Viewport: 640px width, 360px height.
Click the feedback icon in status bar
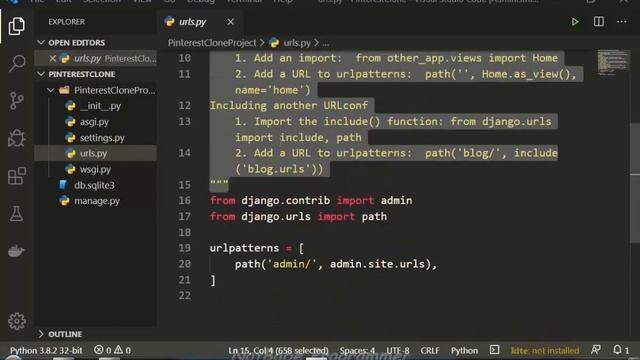point(596,350)
